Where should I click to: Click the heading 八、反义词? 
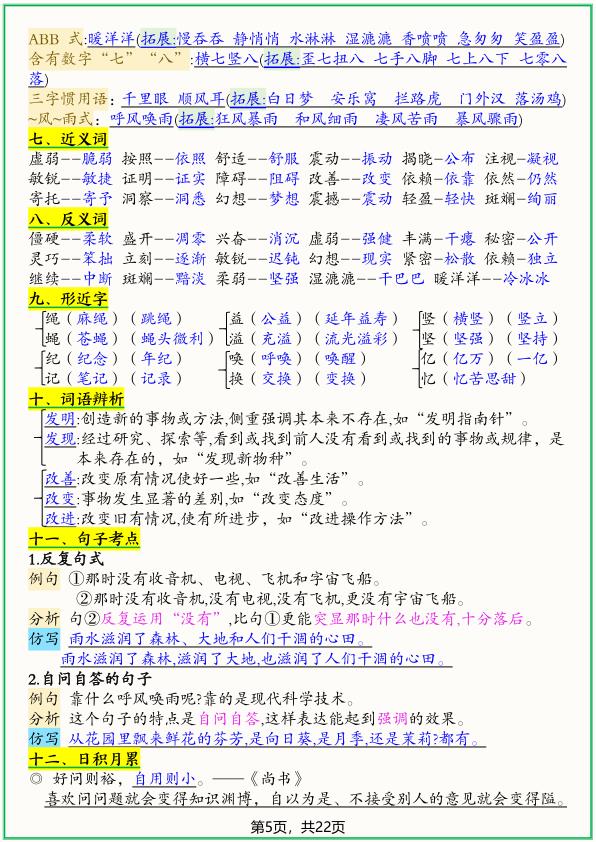click(x=68, y=219)
